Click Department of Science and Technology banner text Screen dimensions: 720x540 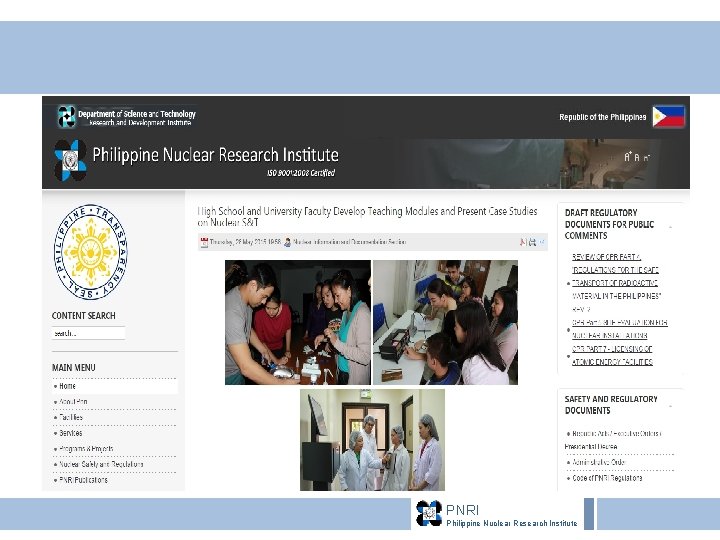(x=137, y=114)
